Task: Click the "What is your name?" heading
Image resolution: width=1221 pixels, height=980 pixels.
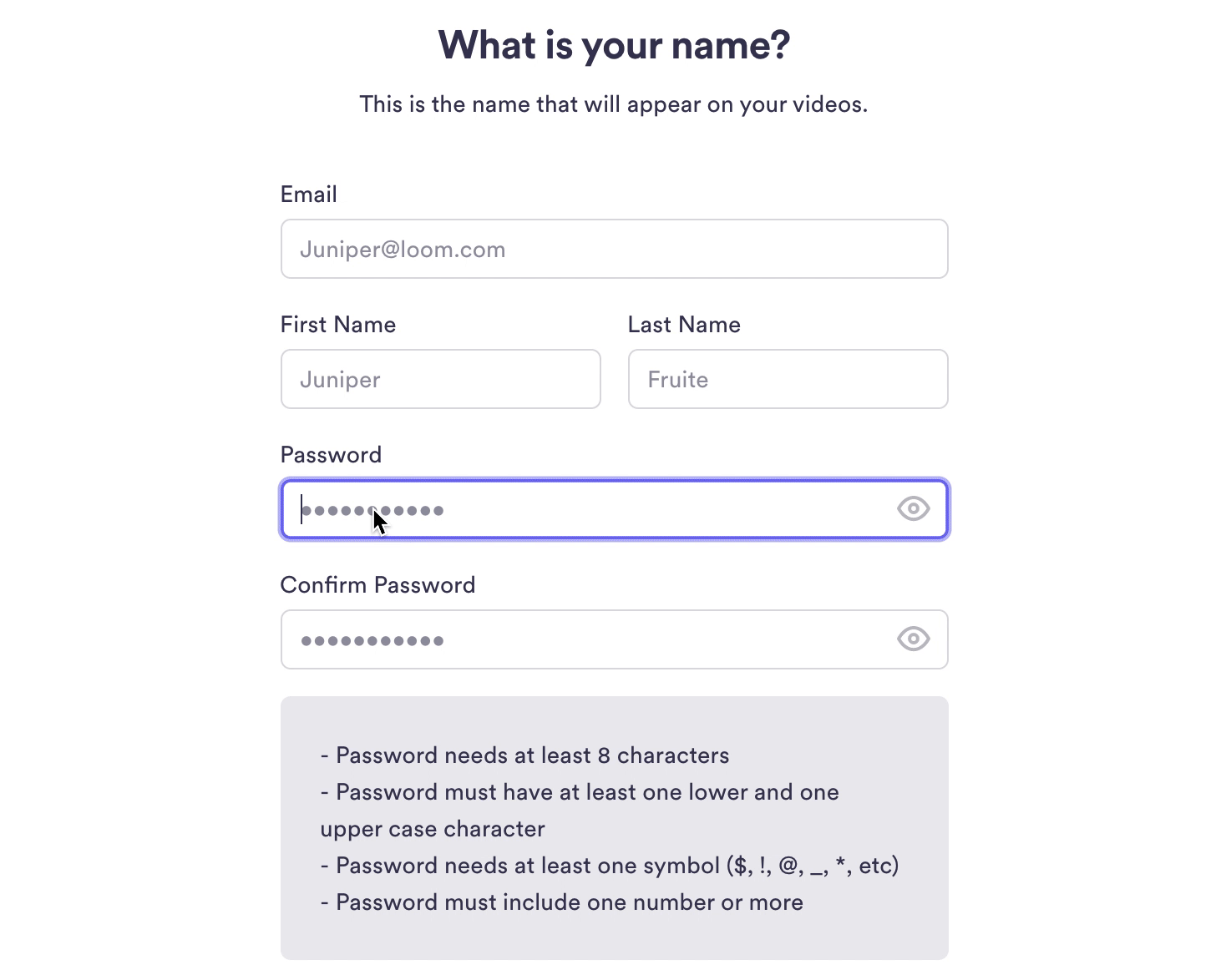Action: click(x=614, y=45)
